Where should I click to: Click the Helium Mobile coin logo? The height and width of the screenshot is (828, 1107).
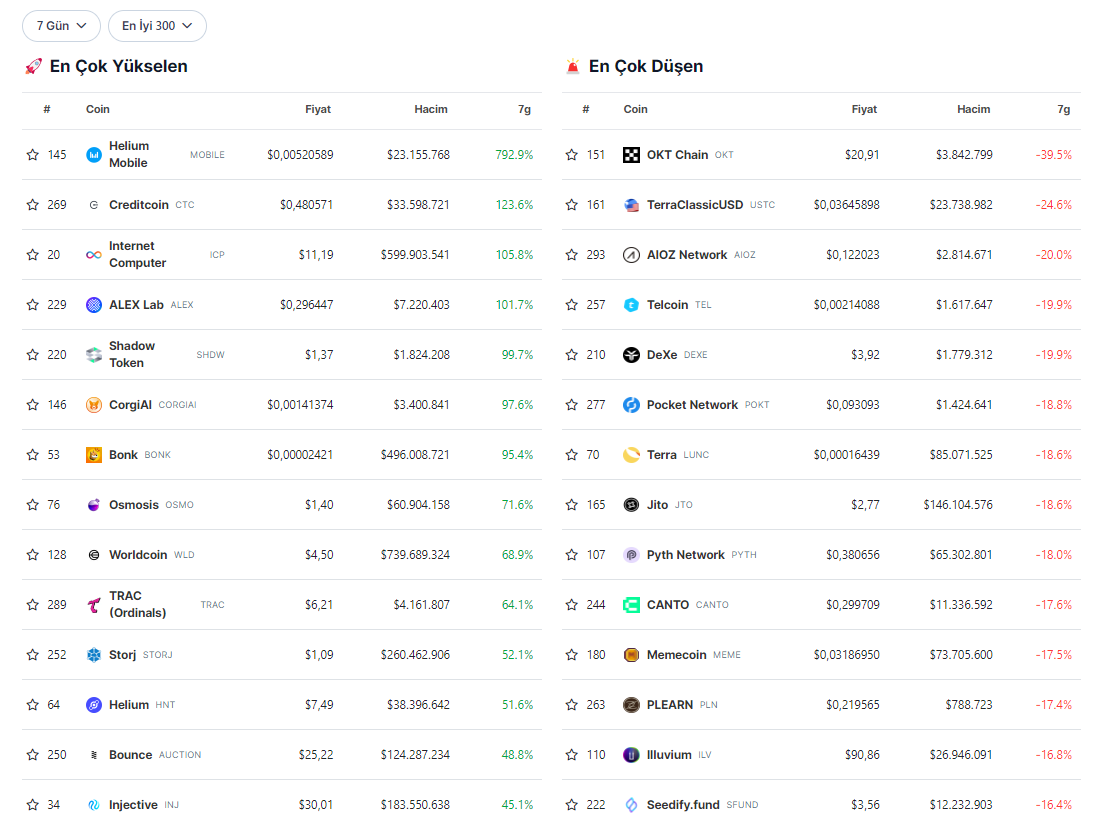pos(94,155)
